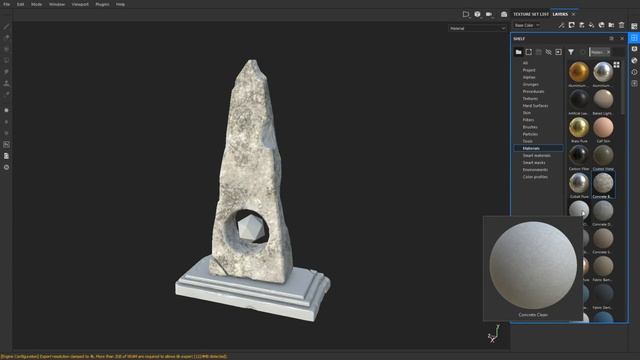Select the Clone stamp tool
The width and height of the screenshot is (640, 360).
tap(6, 83)
